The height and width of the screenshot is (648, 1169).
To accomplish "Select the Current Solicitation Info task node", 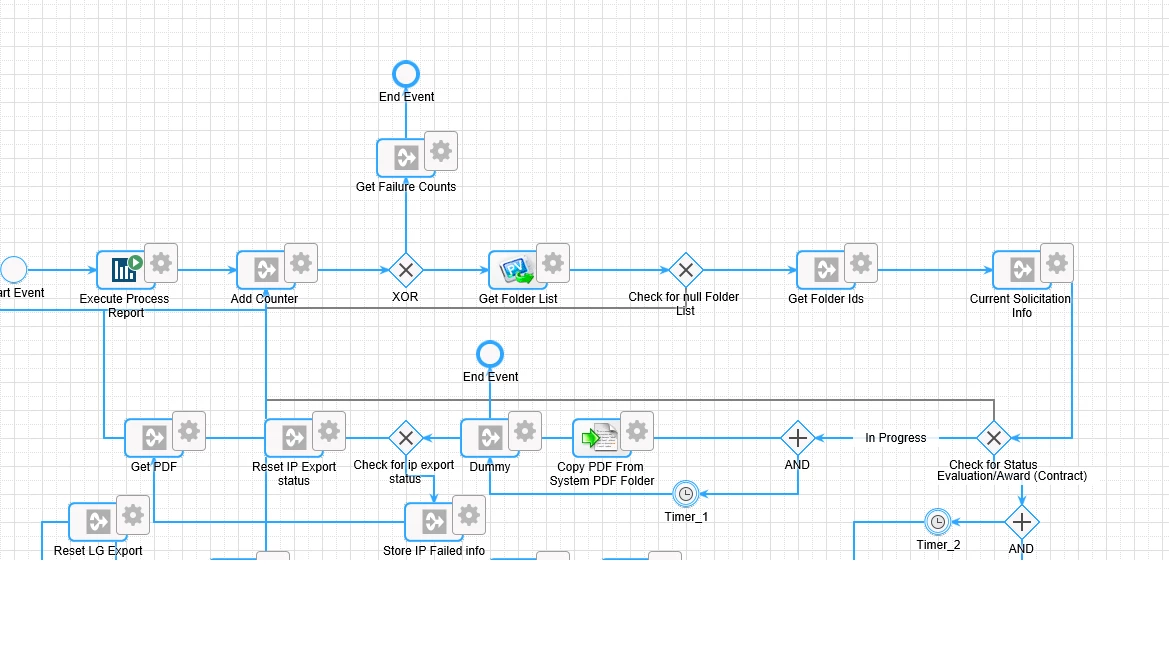I will tap(1022, 269).
